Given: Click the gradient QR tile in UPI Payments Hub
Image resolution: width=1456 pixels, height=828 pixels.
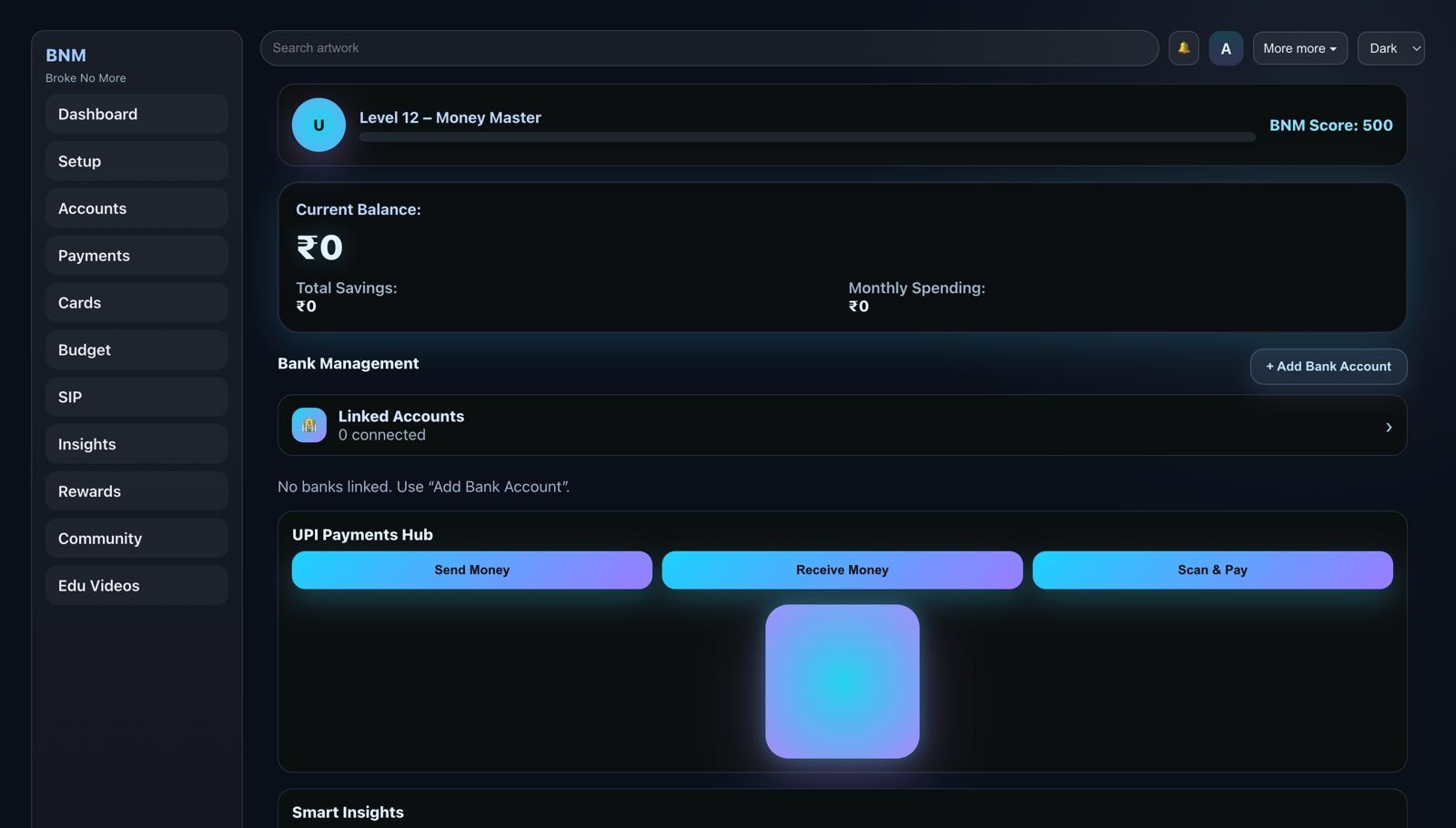Looking at the screenshot, I should coord(842,681).
